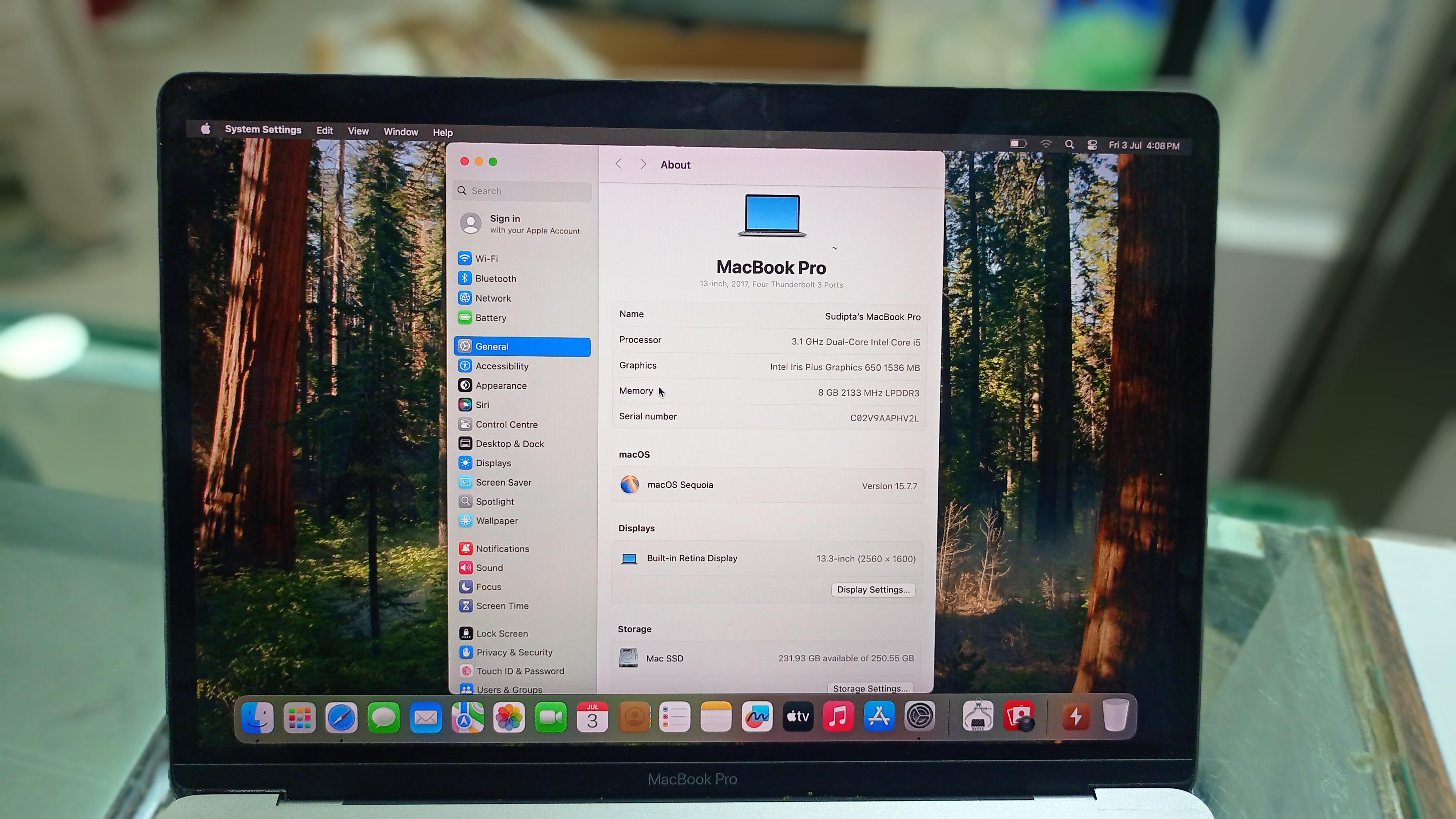Viewport: 1456px width, 819px height.
Task: Open Sound settings in the sidebar
Action: 522,567
